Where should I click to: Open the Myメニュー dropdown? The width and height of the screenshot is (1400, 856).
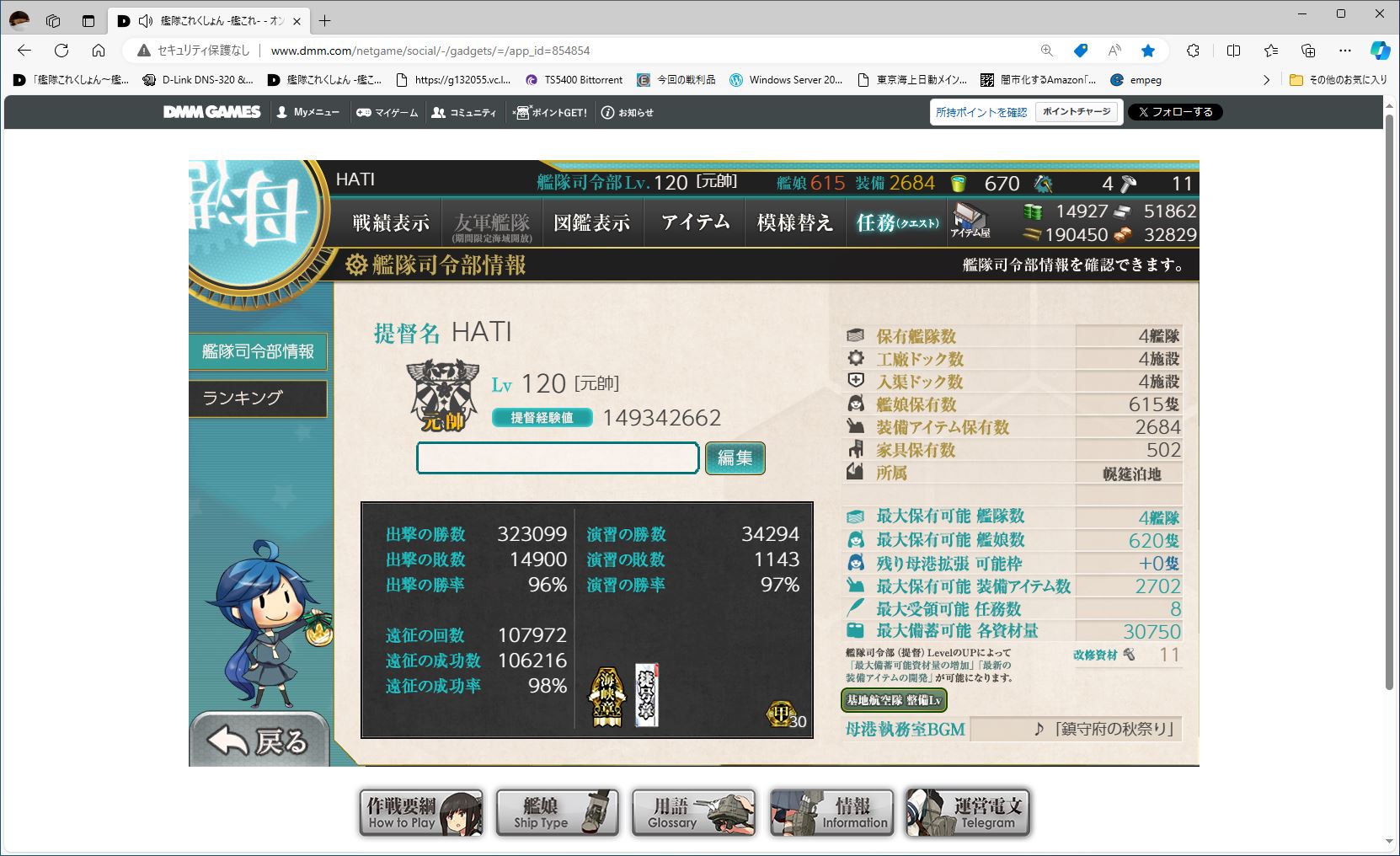click(x=307, y=112)
